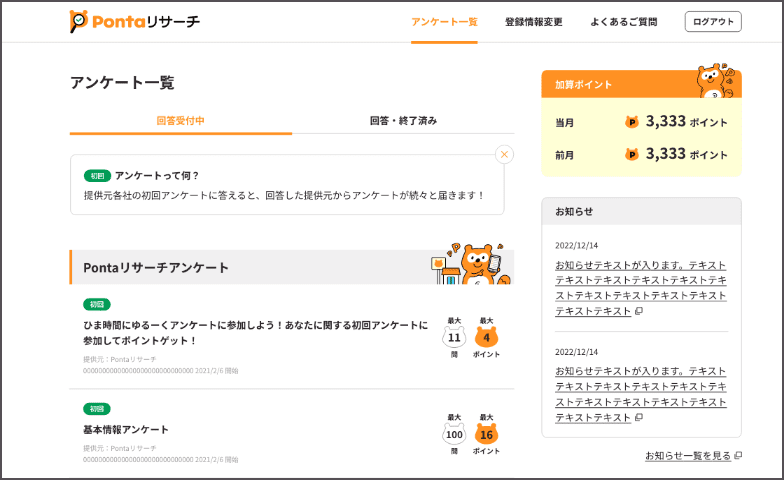Click the orange 16 points bear badge
The height and width of the screenshot is (480, 784).
pyautogui.click(x=486, y=434)
